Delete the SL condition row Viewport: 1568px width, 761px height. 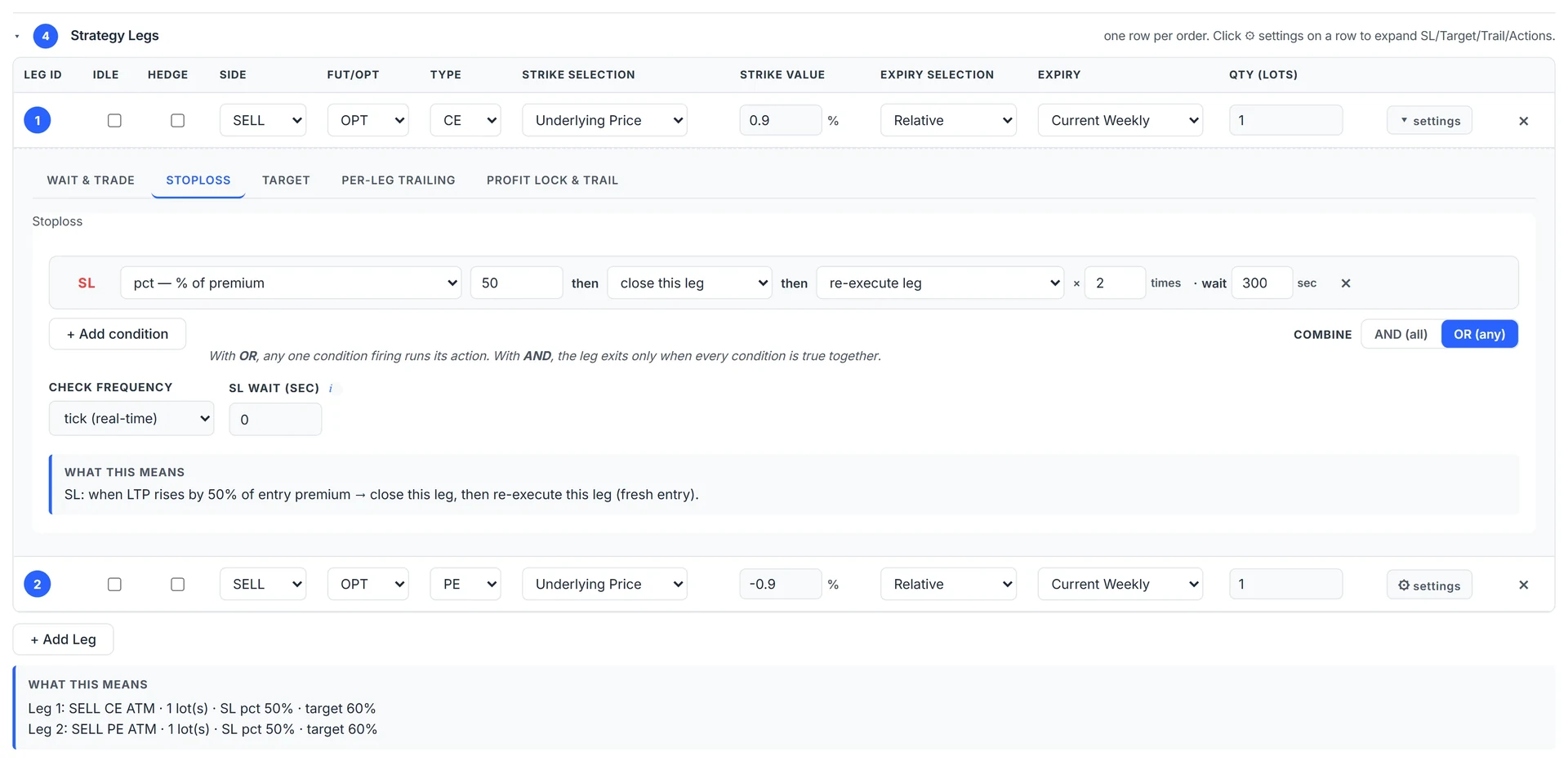coord(1346,283)
